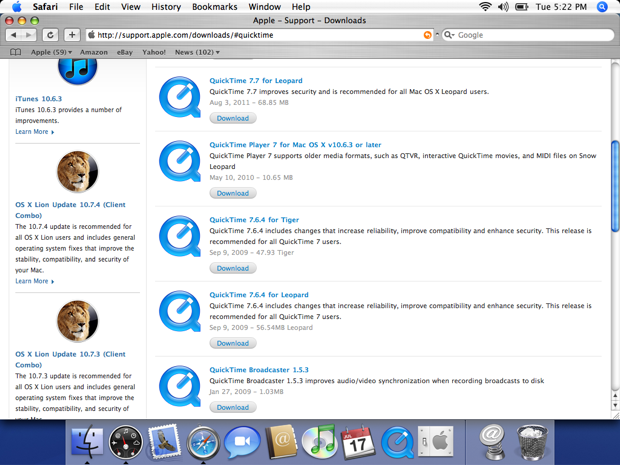Click the QuickTime 7.6.4 for Tiger icon
Viewport: 620px width, 465px height.
click(180, 236)
